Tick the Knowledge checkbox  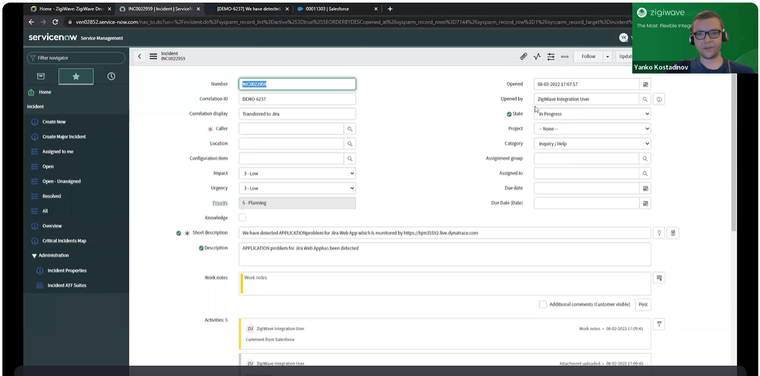[x=242, y=218]
